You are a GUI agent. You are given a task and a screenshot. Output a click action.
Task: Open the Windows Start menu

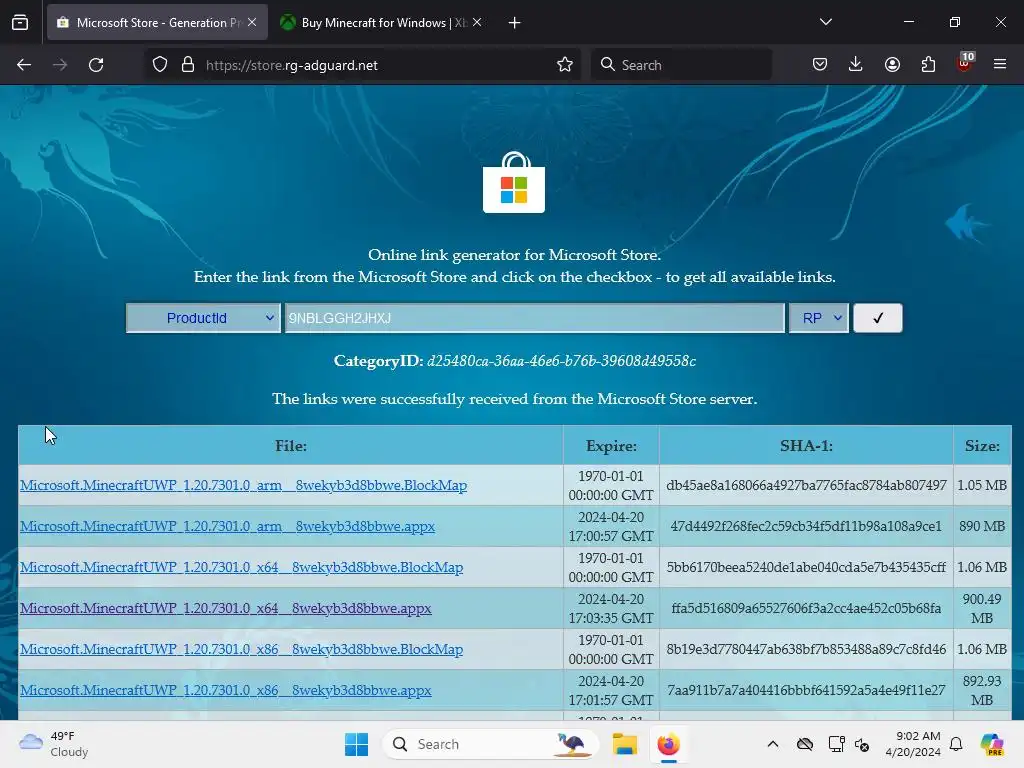pos(357,744)
